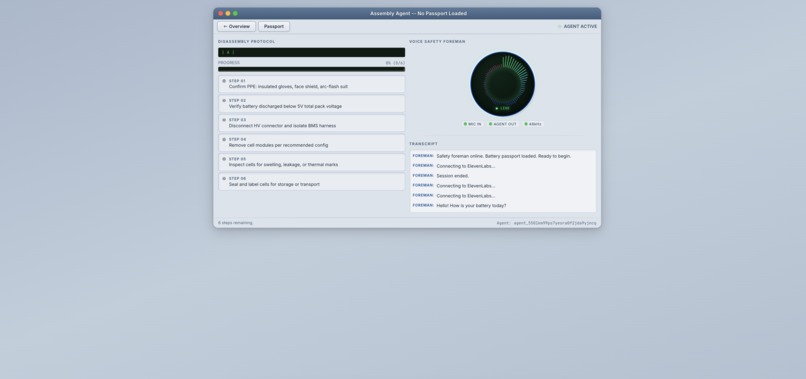Click the TRANSCRIPT section heading

[424, 144]
